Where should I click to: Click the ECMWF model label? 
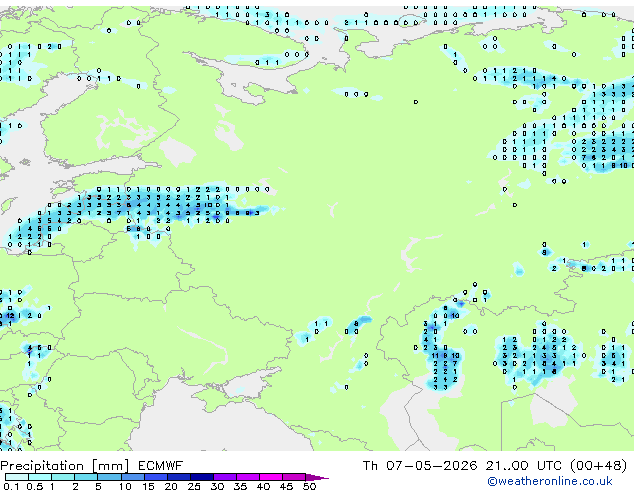(161, 466)
